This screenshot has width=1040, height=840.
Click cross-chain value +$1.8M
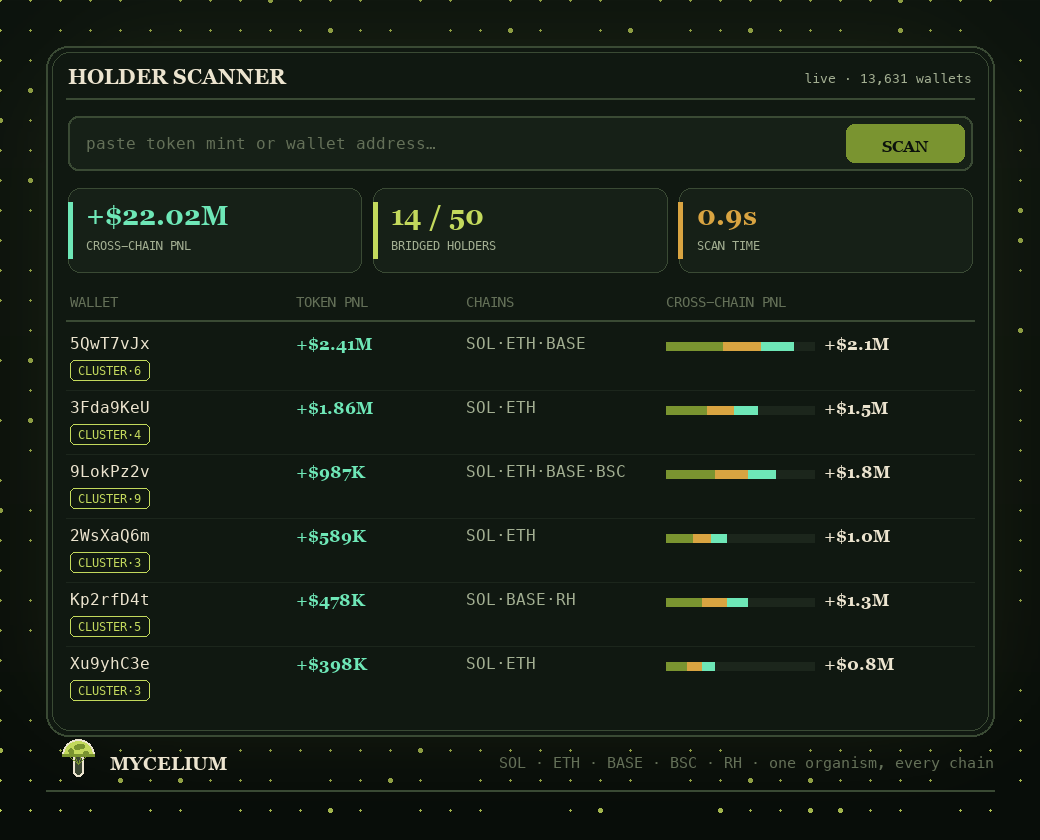[x=857, y=472]
